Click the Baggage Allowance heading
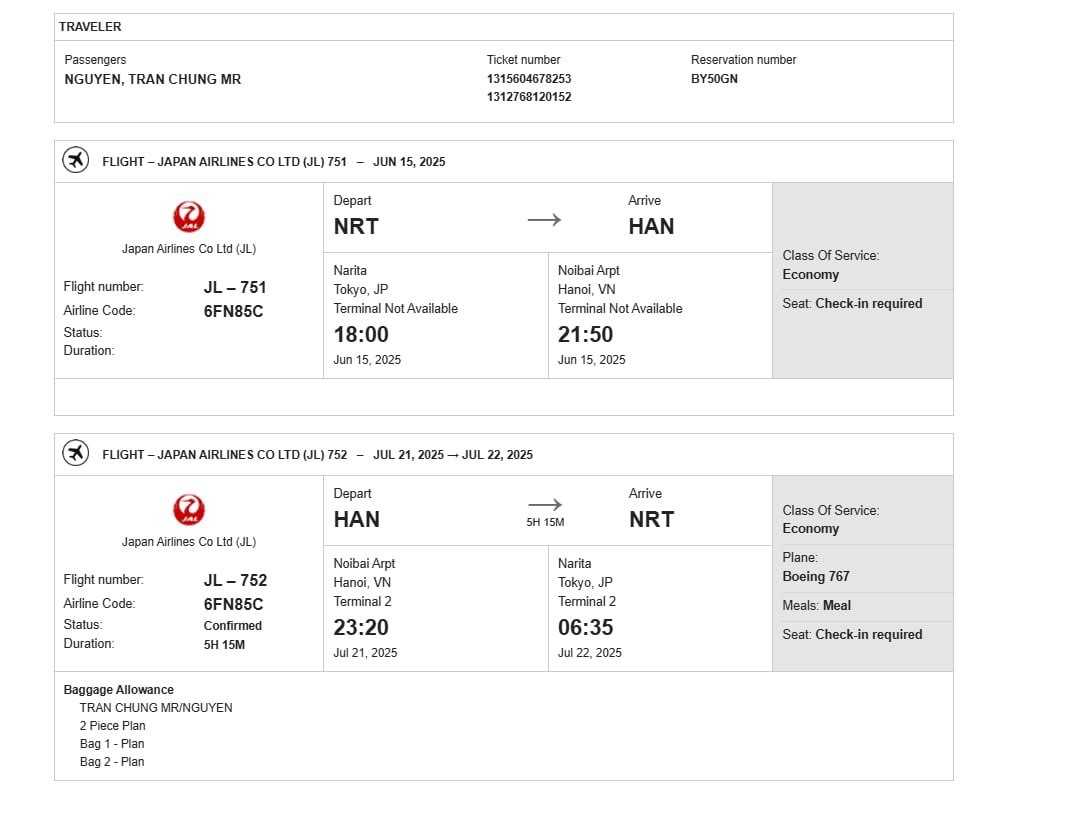 (x=119, y=690)
